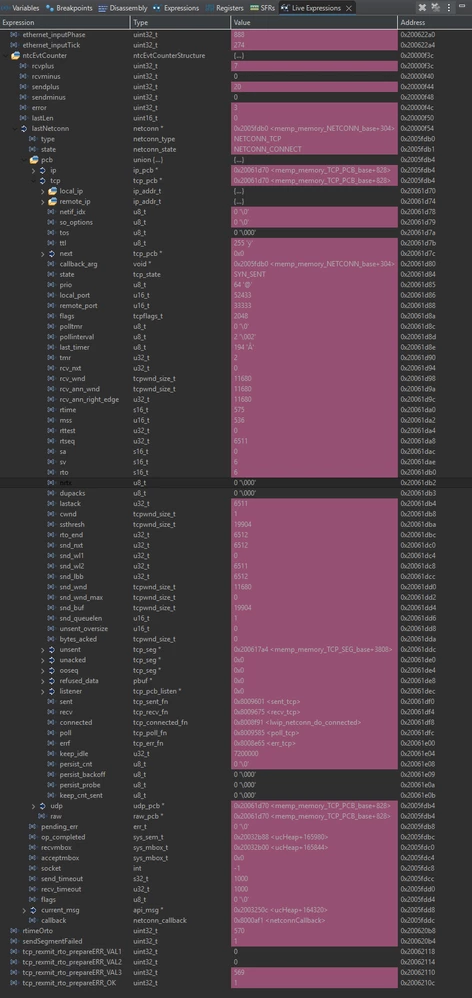
Task: Collapse the lastNetconn pointer node
Action: click(15, 128)
